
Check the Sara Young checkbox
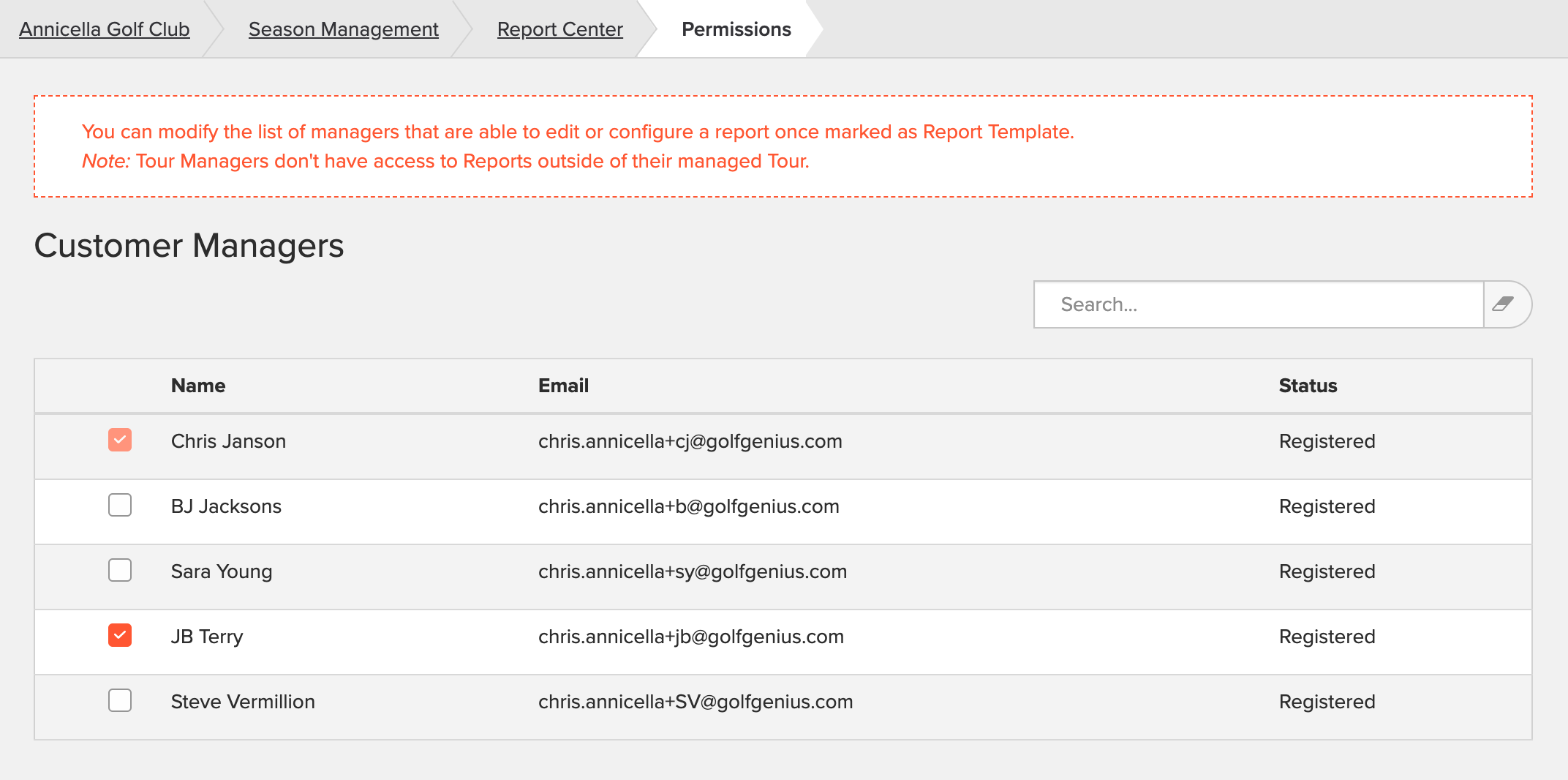click(x=120, y=570)
